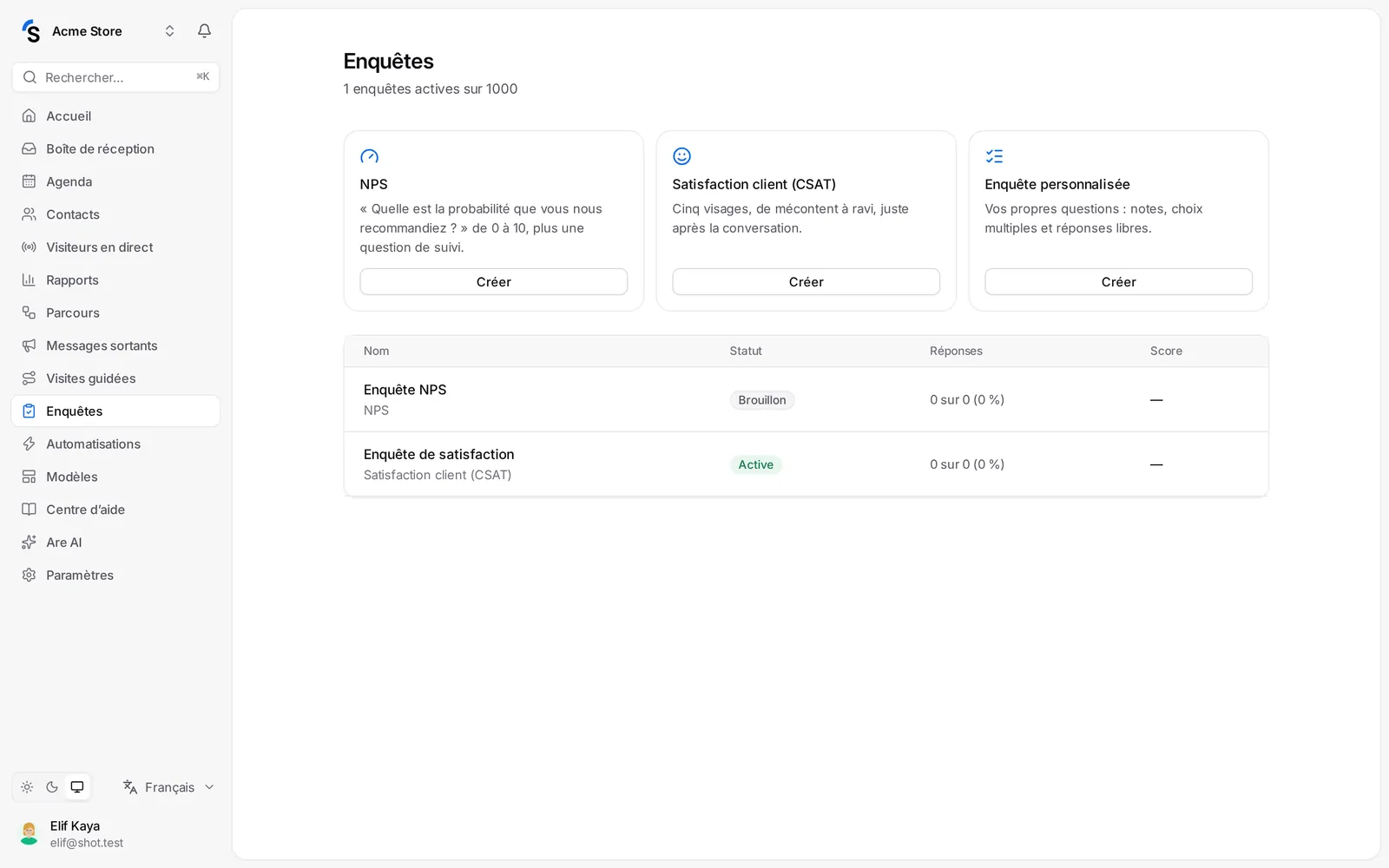Click the Réponses column header
The width and height of the screenshot is (1389, 868).
click(x=956, y=351)
